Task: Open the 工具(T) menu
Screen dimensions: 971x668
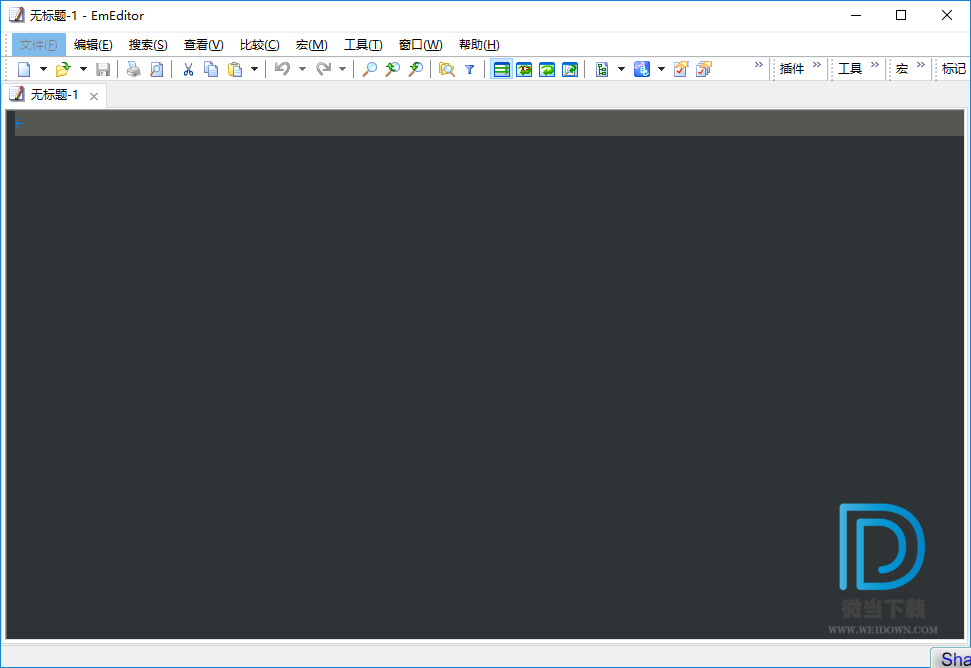Action: coord(363,45)
